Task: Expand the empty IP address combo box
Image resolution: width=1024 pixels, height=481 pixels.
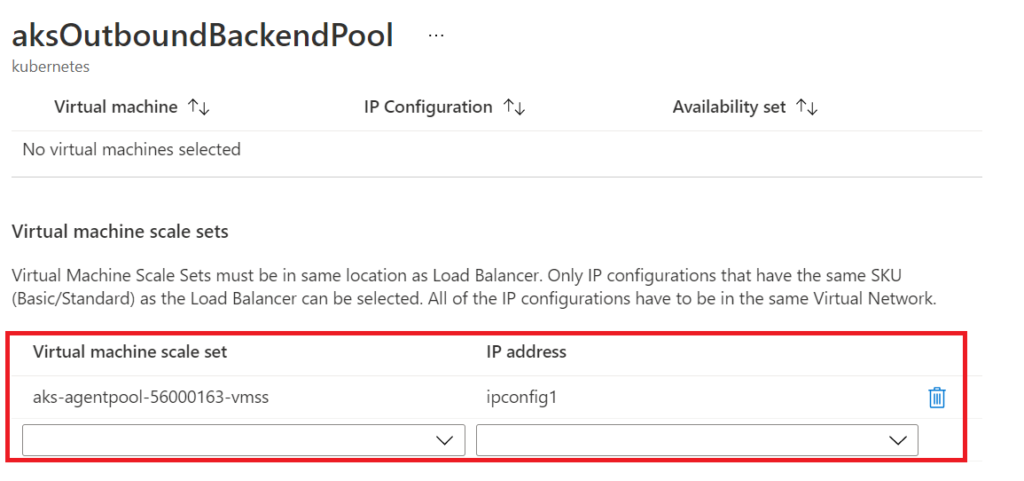Action: click(x=697, y=440)
